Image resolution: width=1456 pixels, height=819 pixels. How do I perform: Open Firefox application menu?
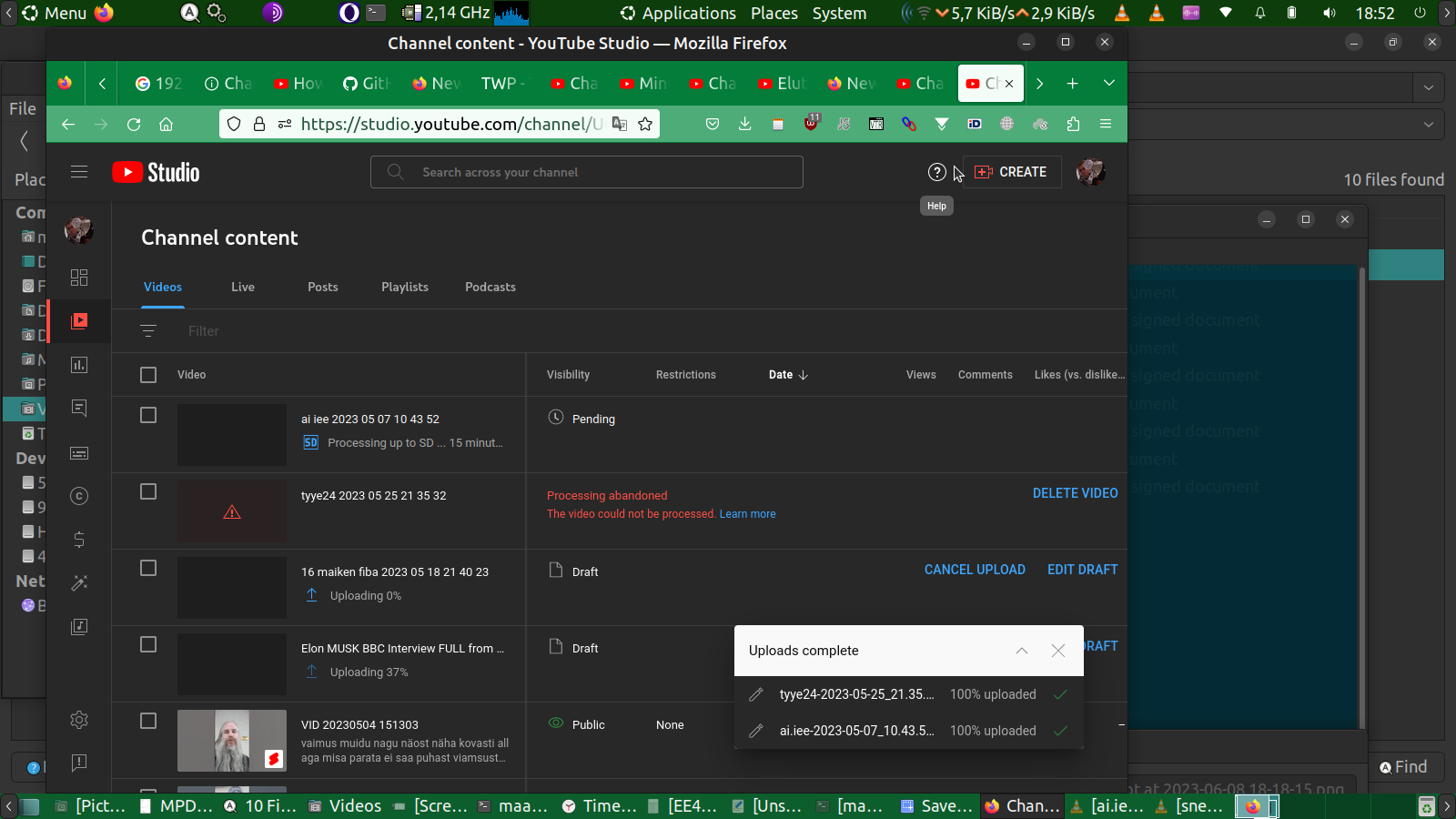(1106, 125)
